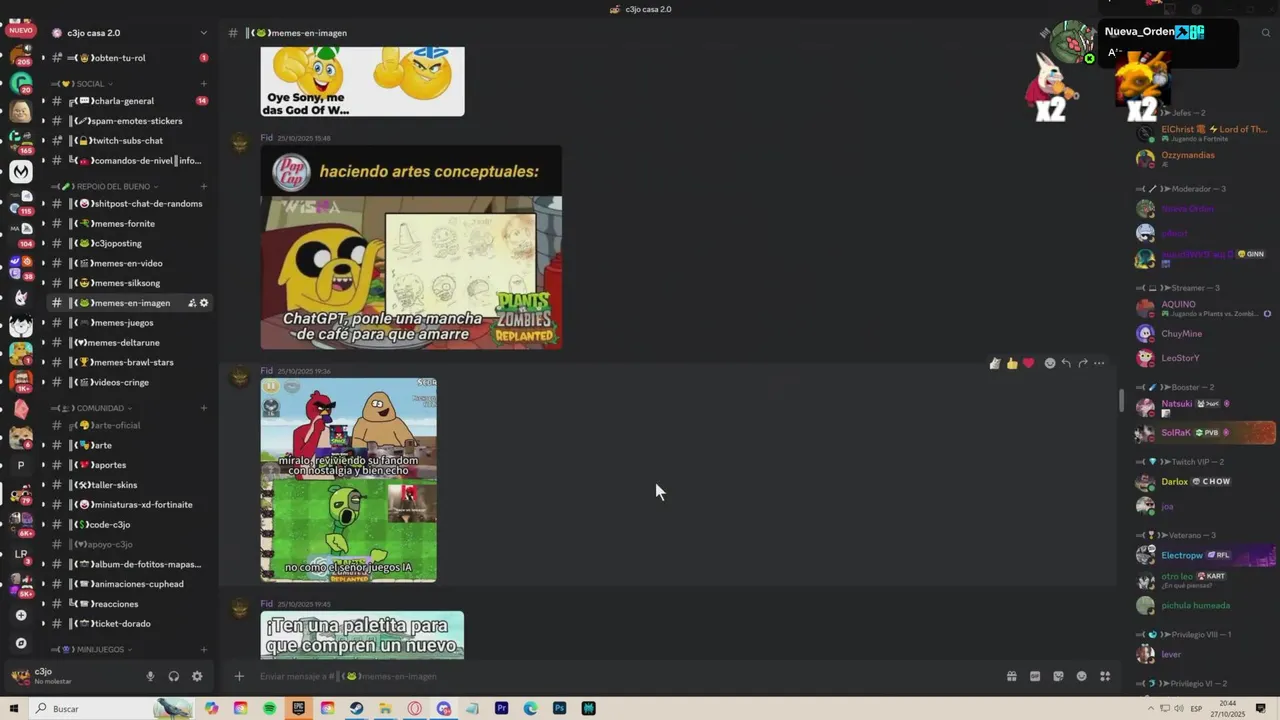Open the server with white M logo

tap(21, 172)
